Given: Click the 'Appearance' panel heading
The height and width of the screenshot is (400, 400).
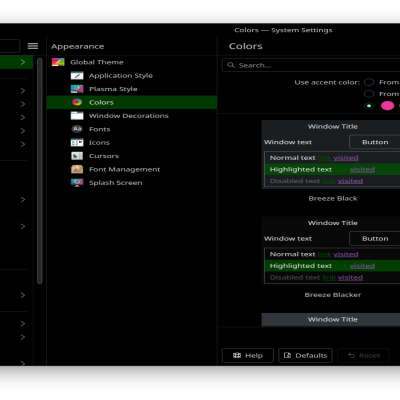Looking at the screenshot, I should [78, 46].
